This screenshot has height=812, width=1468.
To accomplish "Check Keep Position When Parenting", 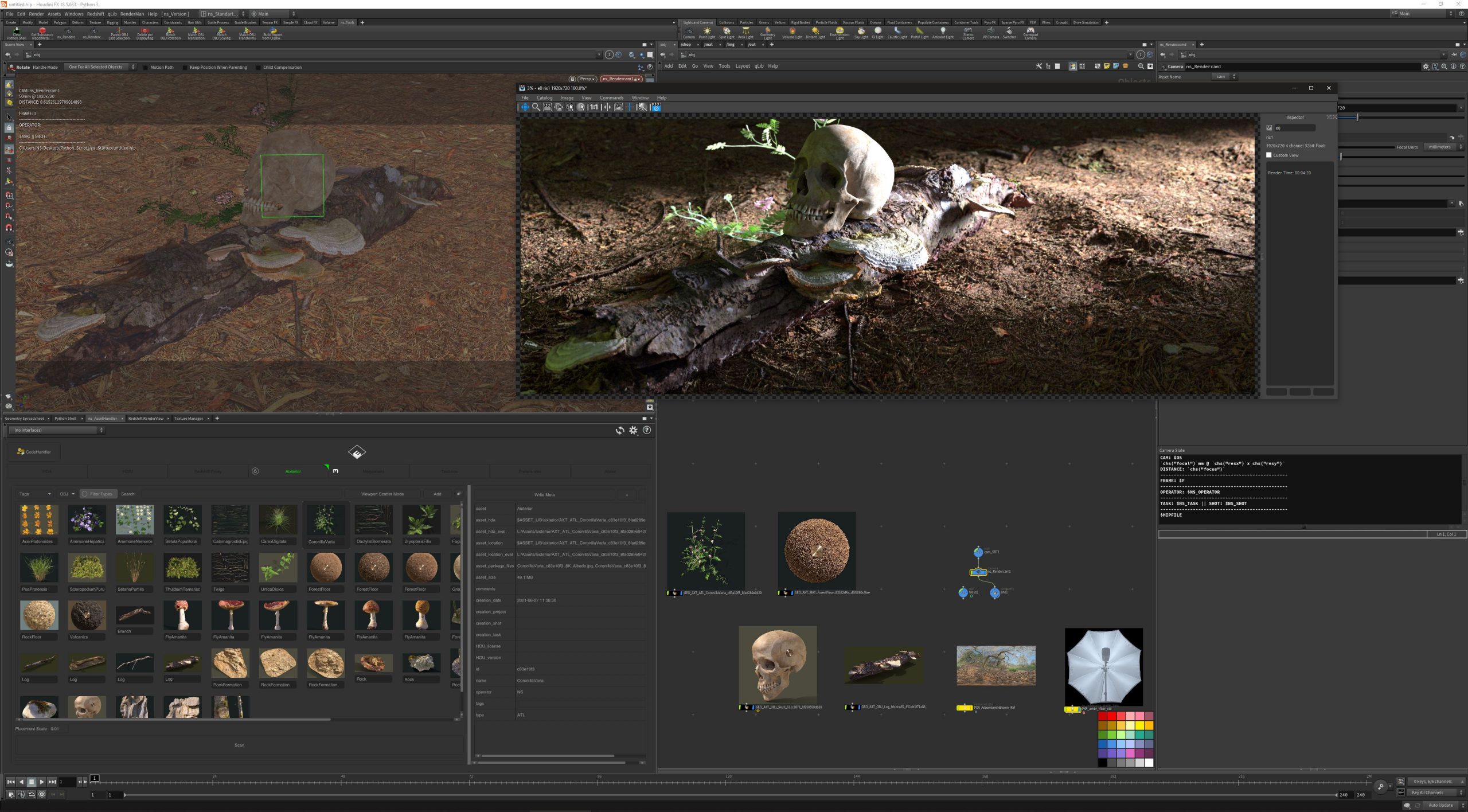I will [x=185, y=67].
